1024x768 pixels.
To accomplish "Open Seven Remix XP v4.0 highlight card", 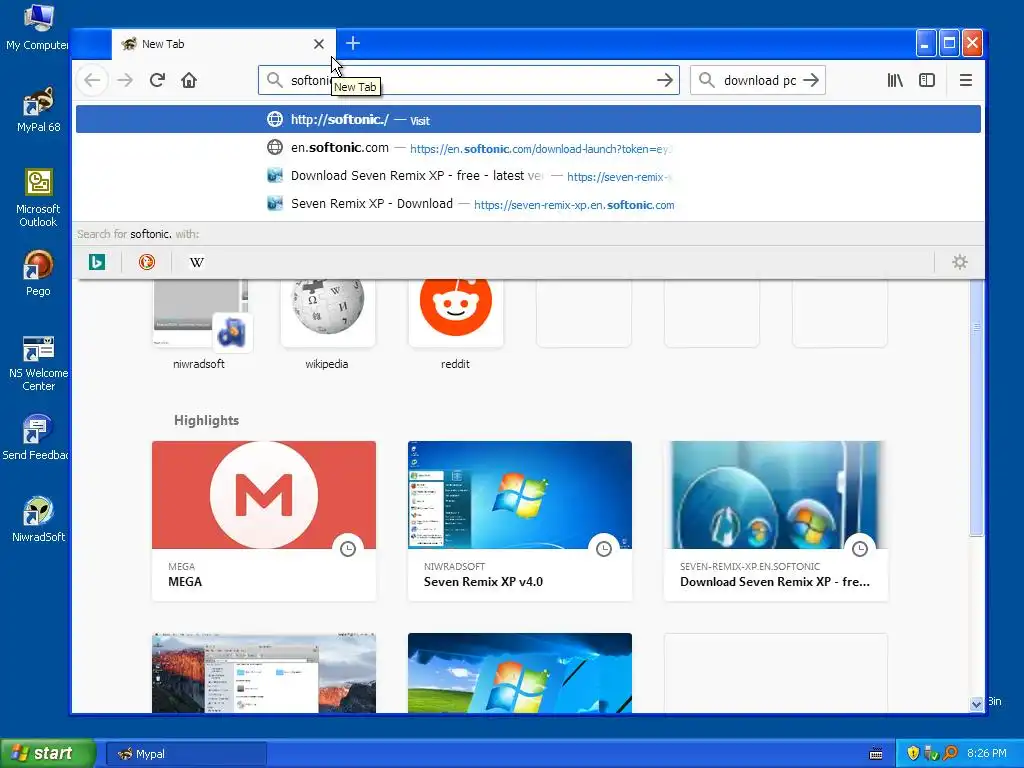I will (520, 520).
